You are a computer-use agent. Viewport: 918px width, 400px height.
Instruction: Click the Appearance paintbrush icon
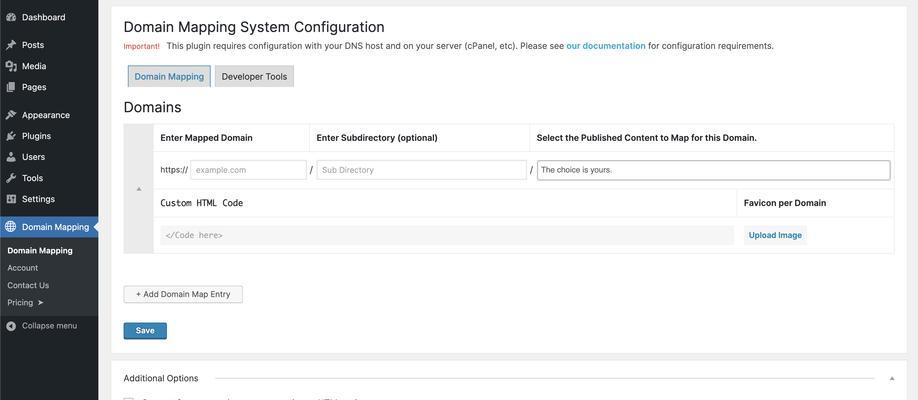point(11,115)
